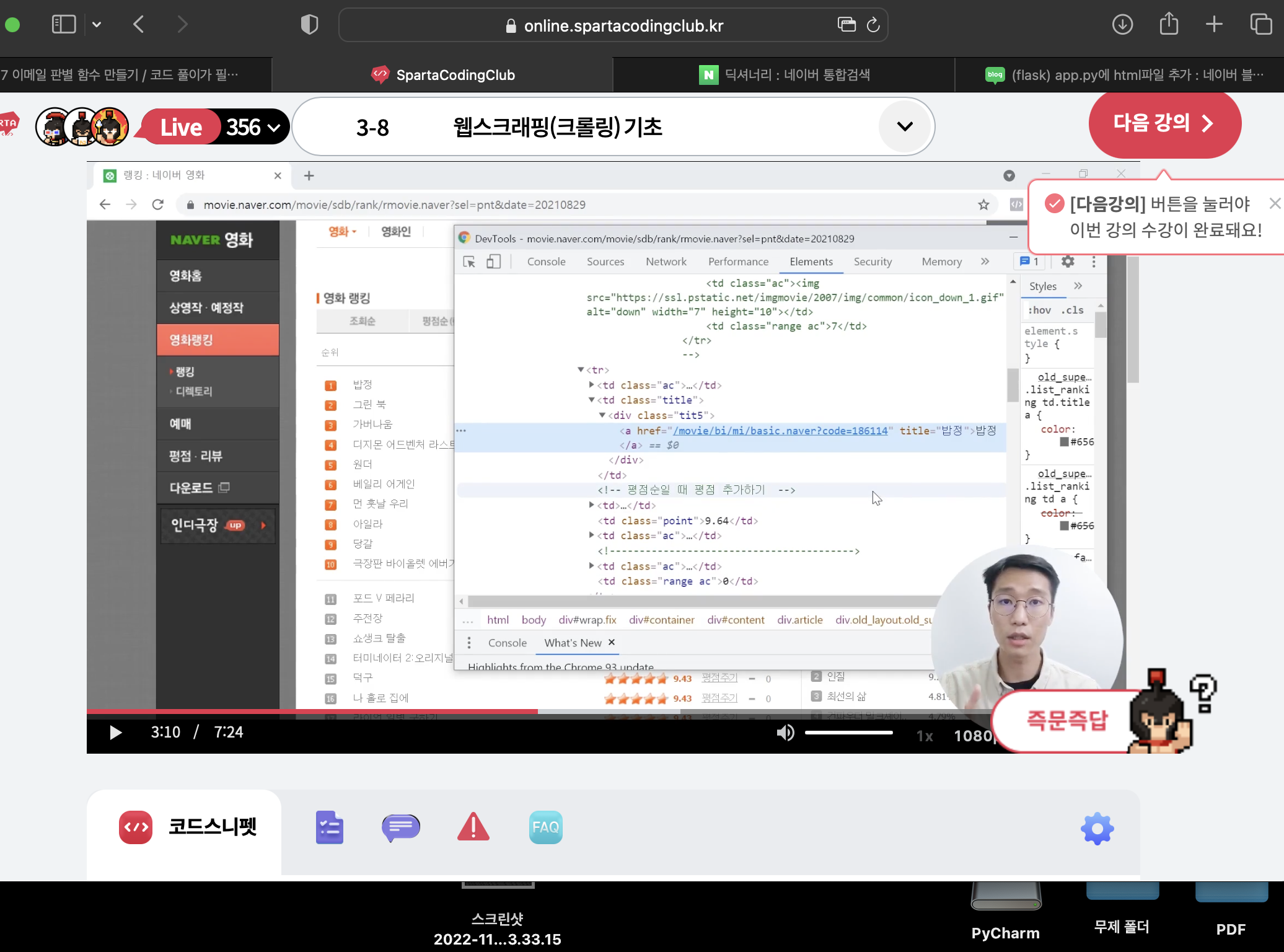Change the 1x playback speed

click(x=925, y=736)
